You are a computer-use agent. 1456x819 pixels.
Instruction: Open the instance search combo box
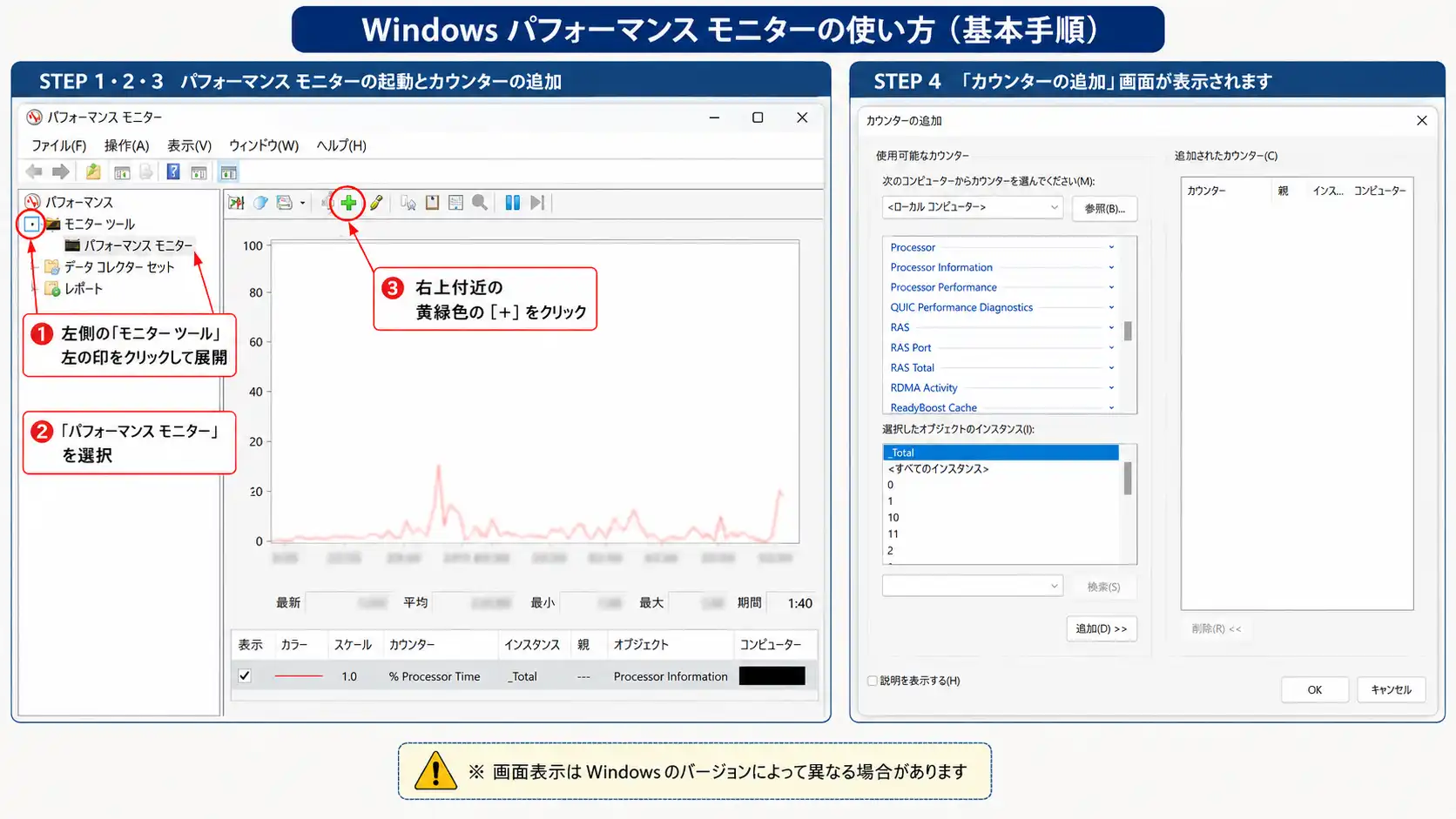point(972,586)
